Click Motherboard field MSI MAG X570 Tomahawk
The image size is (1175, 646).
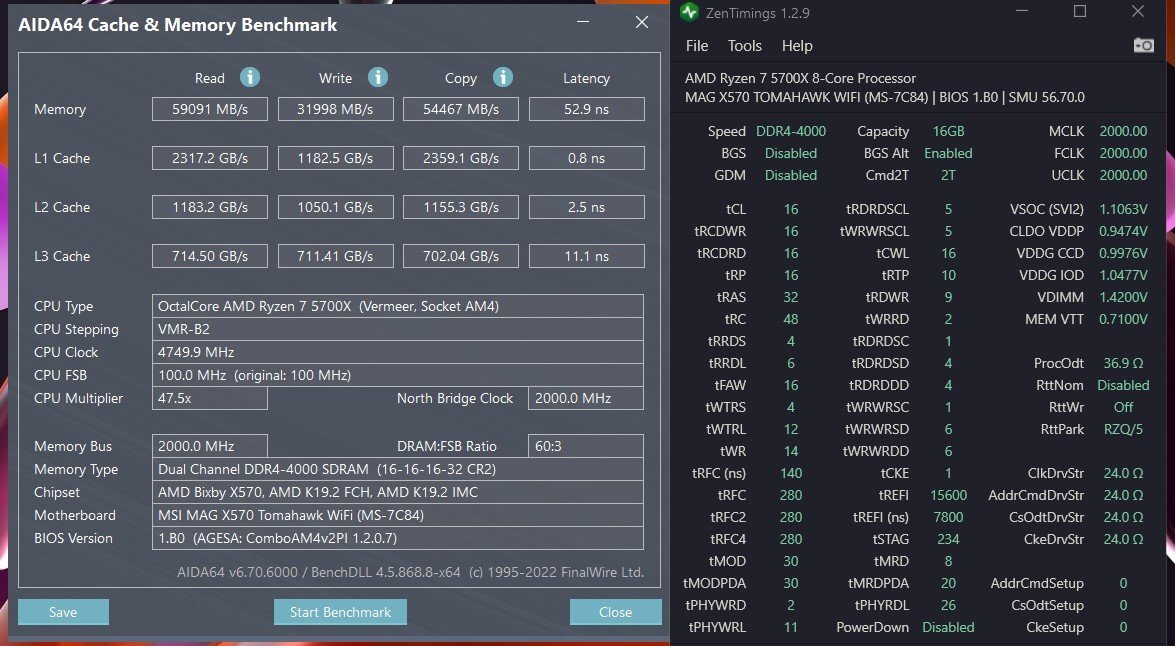[398, 515]
